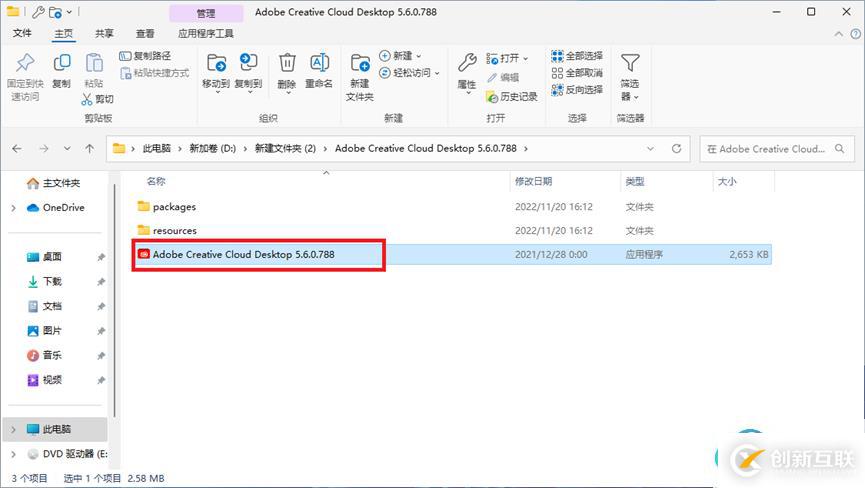865x488 pixels.
Task: Expand the This PC tree node
Action: 13,429
